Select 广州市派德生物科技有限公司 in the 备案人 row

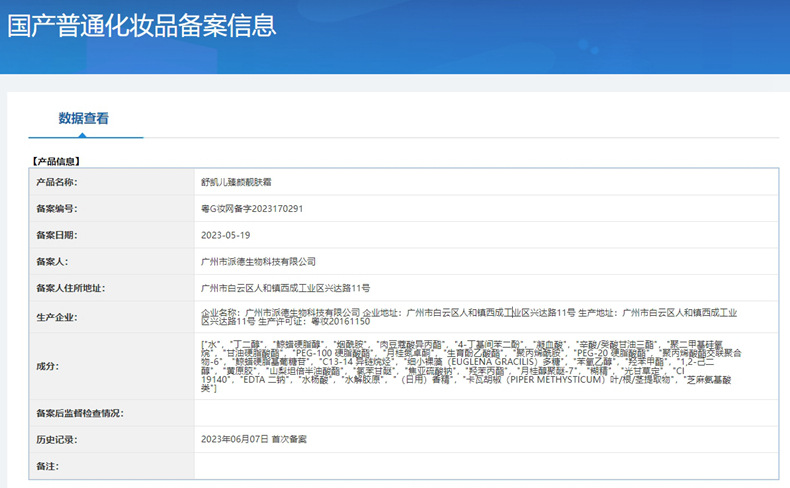(x=258, y=262)
